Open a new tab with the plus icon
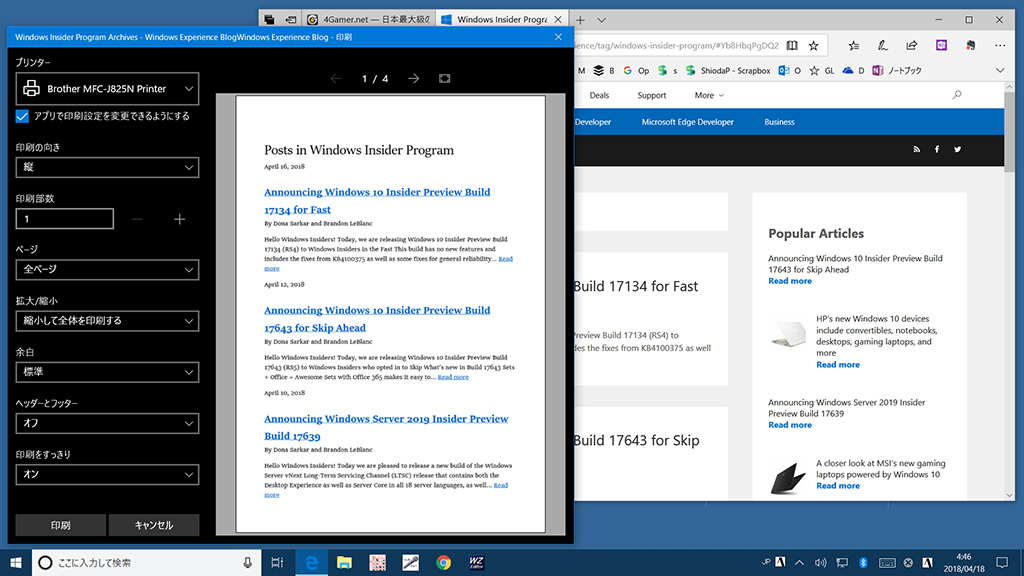1024x576 pixels. click(x=580, y=20)
